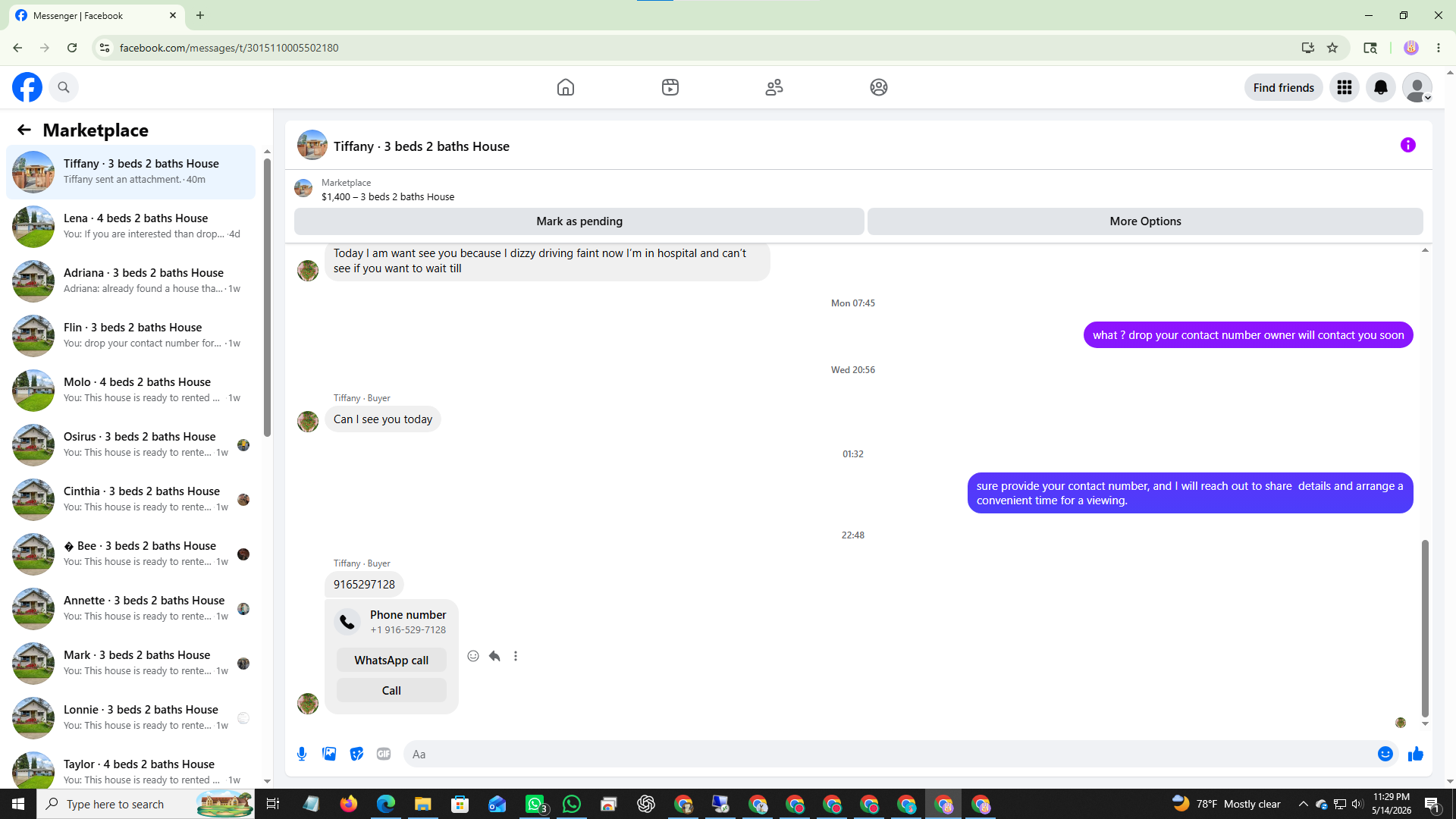Reload the page
The image size is (1456, 819).
(x=72, y=48)
